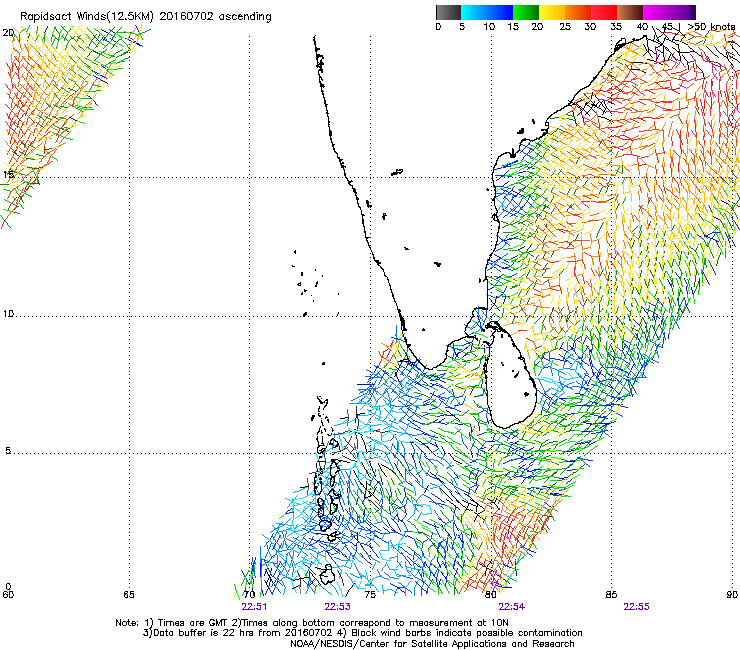Click the Sri Lanka island outline on the map
Image resolution: width=740 pixels, height=650 pixels.
pyautogui.click(x=511, y=376)
